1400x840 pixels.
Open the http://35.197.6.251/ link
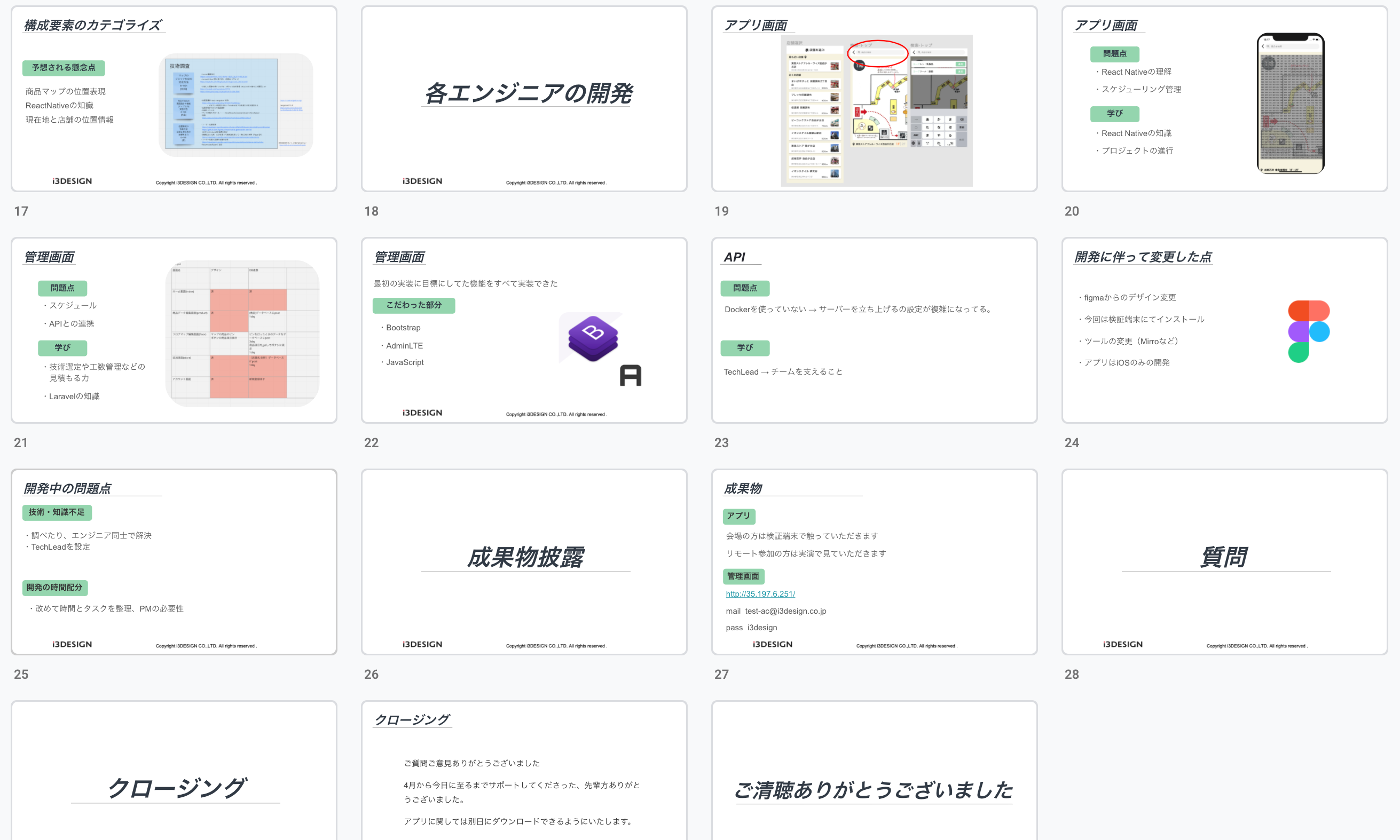[x=760, y=594]
